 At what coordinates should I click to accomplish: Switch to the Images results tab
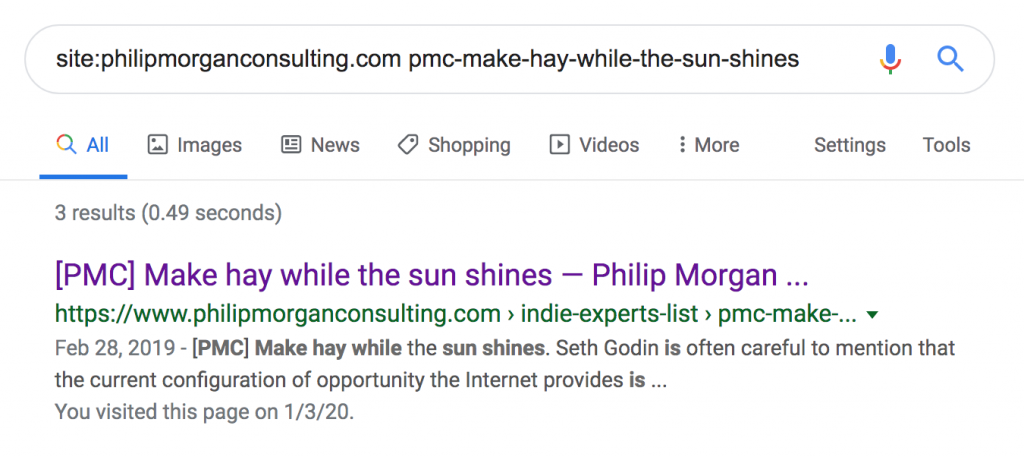point(195,144)
